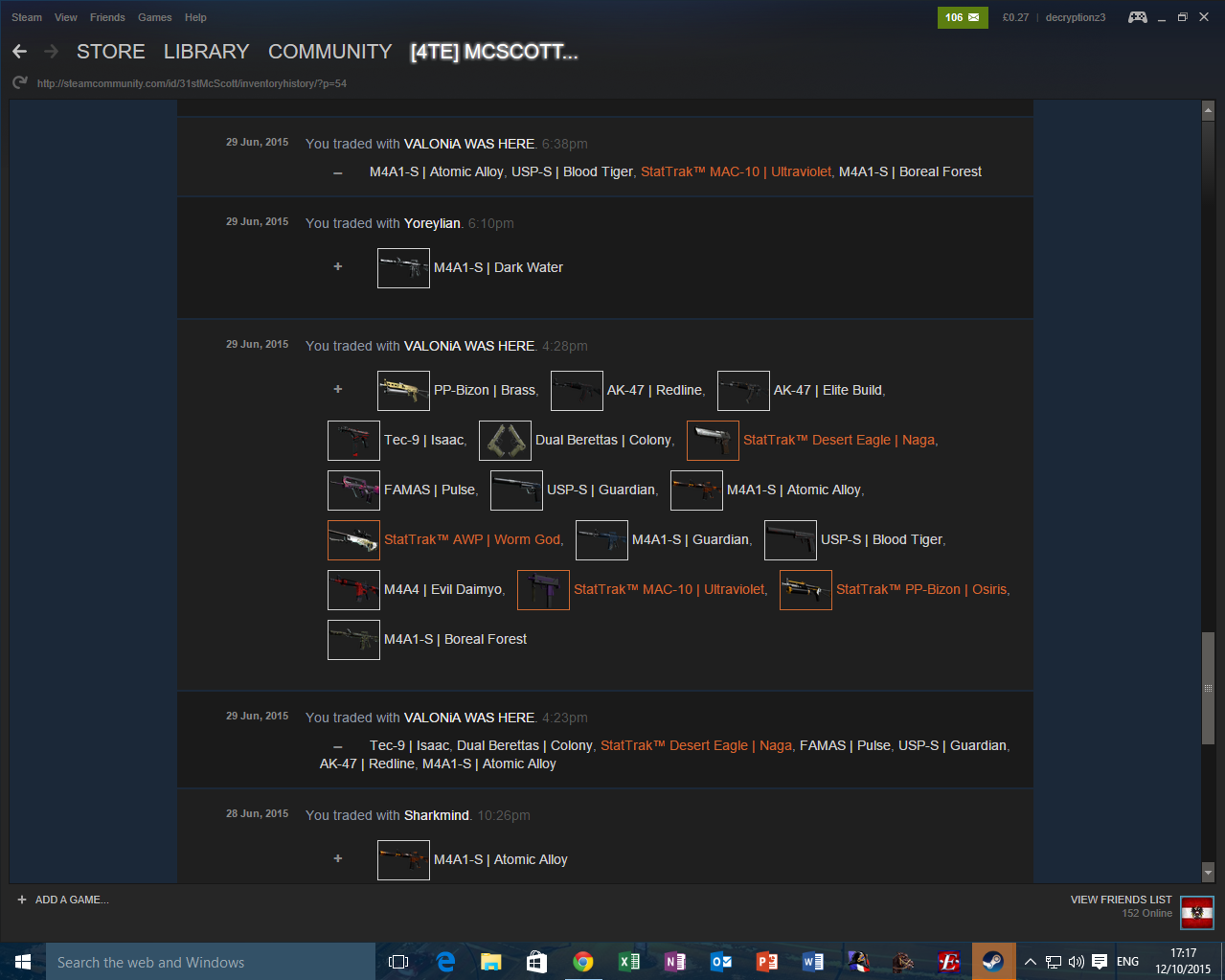Open the Games menu
1225x980 pixels.
[x=154, y=17]
